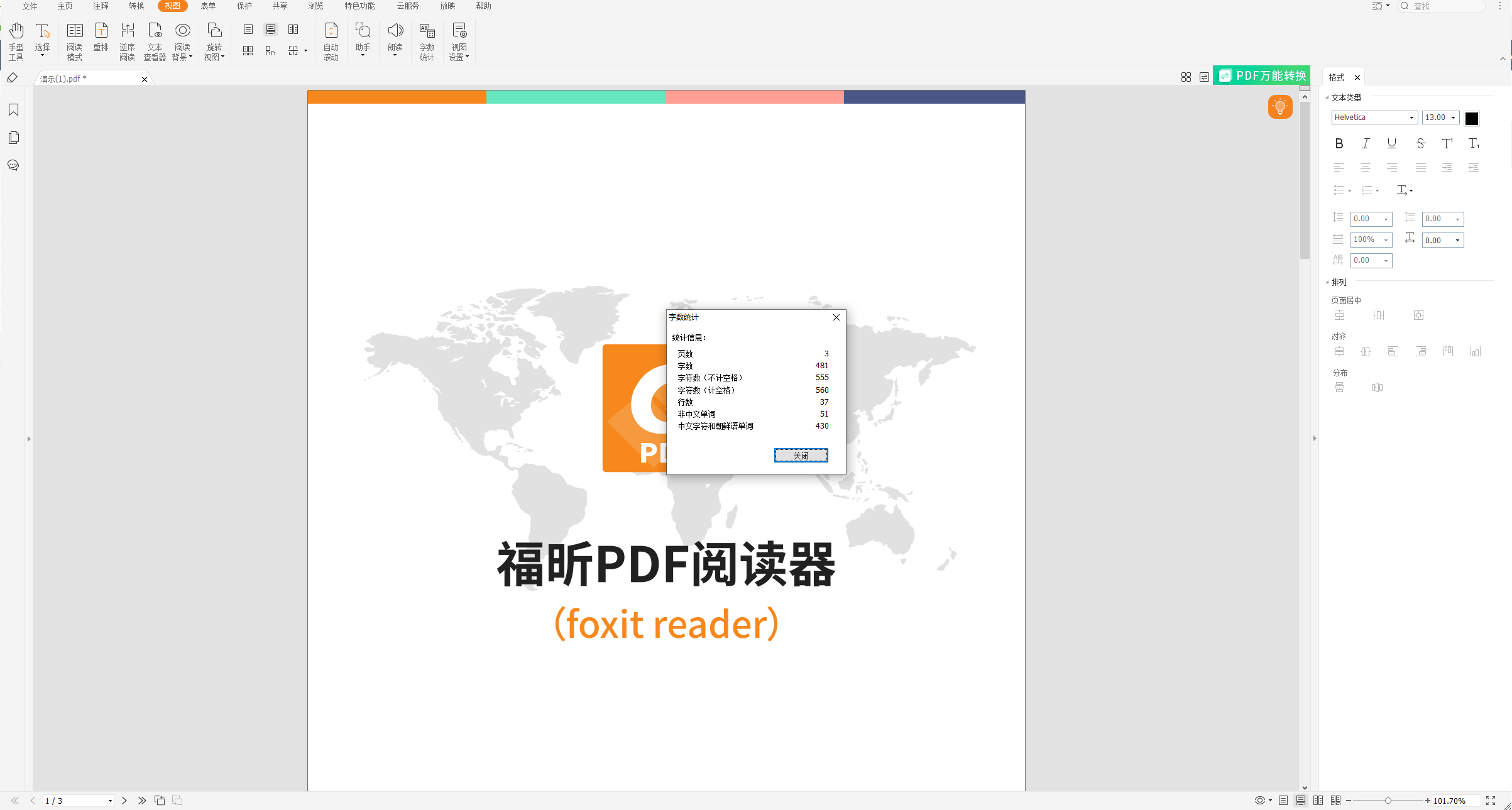Toggle bold formatting in format panel

pos(1339,143)
